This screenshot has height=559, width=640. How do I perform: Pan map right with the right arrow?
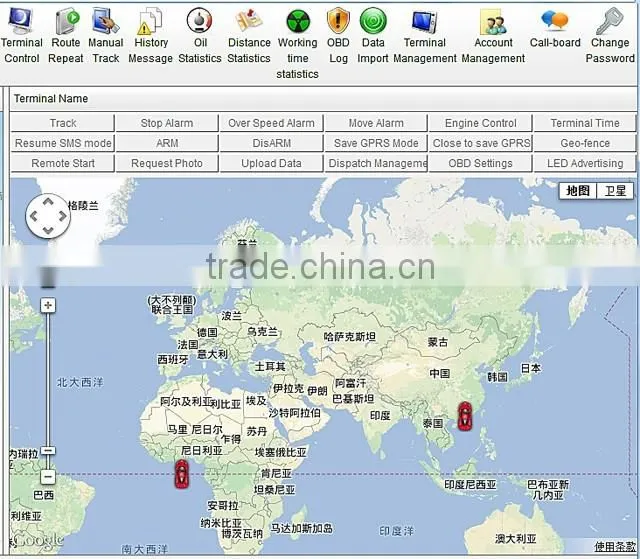pyautogui.click(x=62, y=216)
